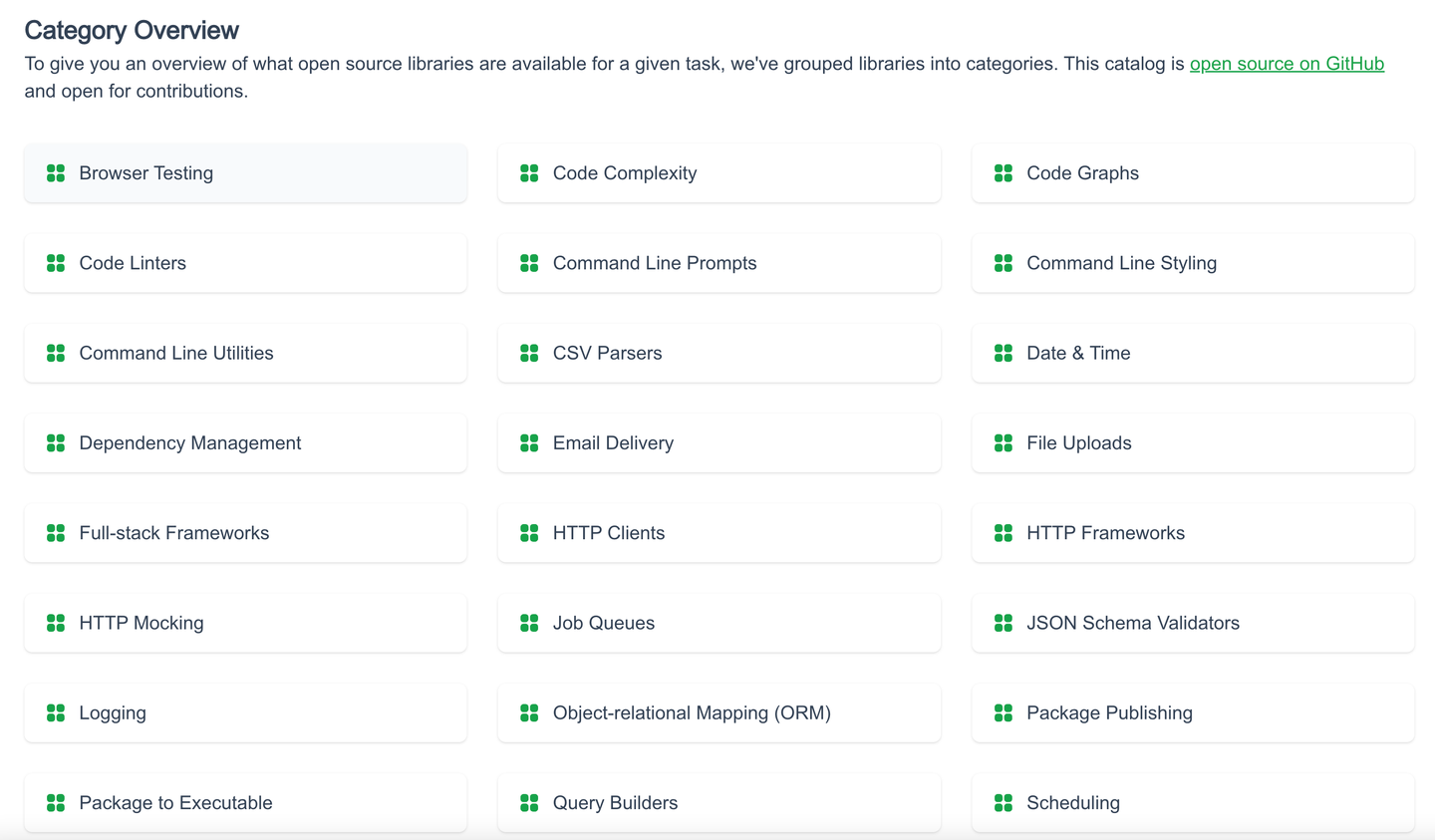Screen dimensions: 1435x840
Task: Click the grid icon beside Job Queues
Action: click(x=529, y=623)
